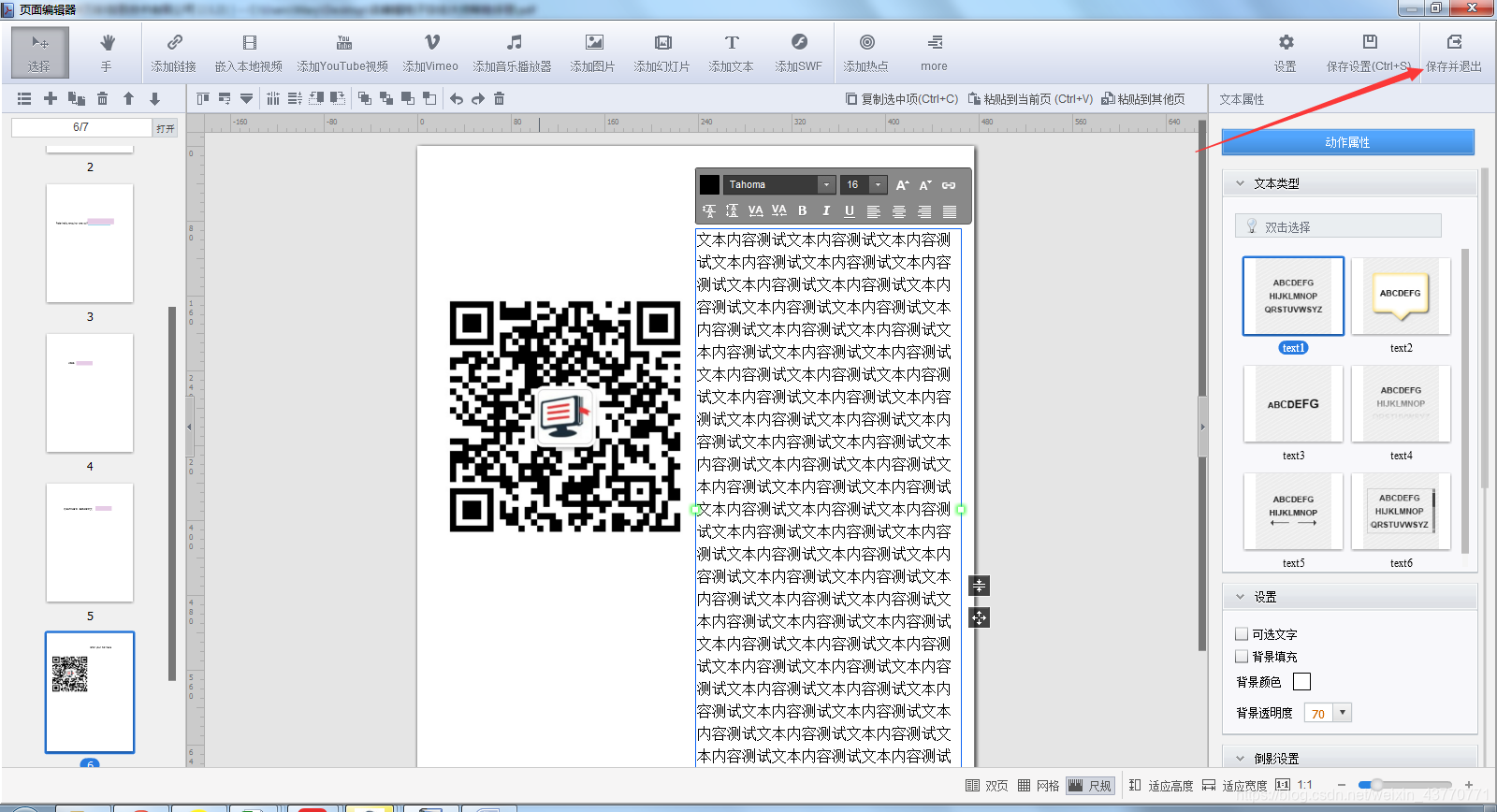The image size is (1497, 812).
Task: Save settings with 保存设置(Ctrl+S)
Action: click(x=1369, y=52)
